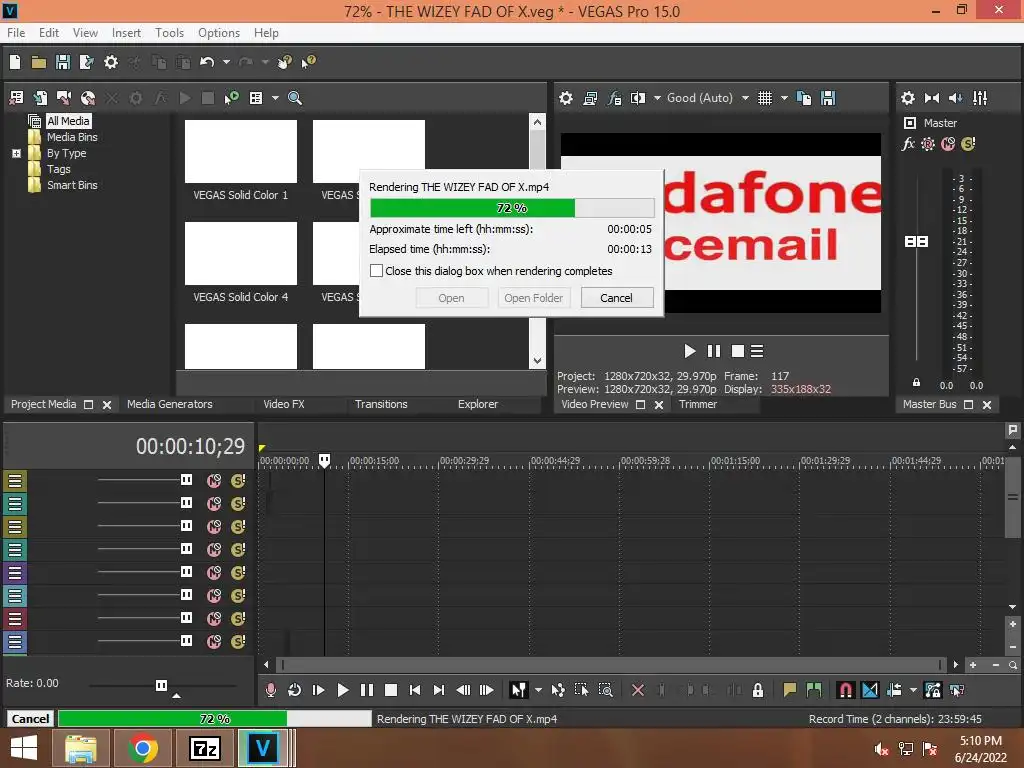Click the Master volume fader handle

click(x=916, y=242)
